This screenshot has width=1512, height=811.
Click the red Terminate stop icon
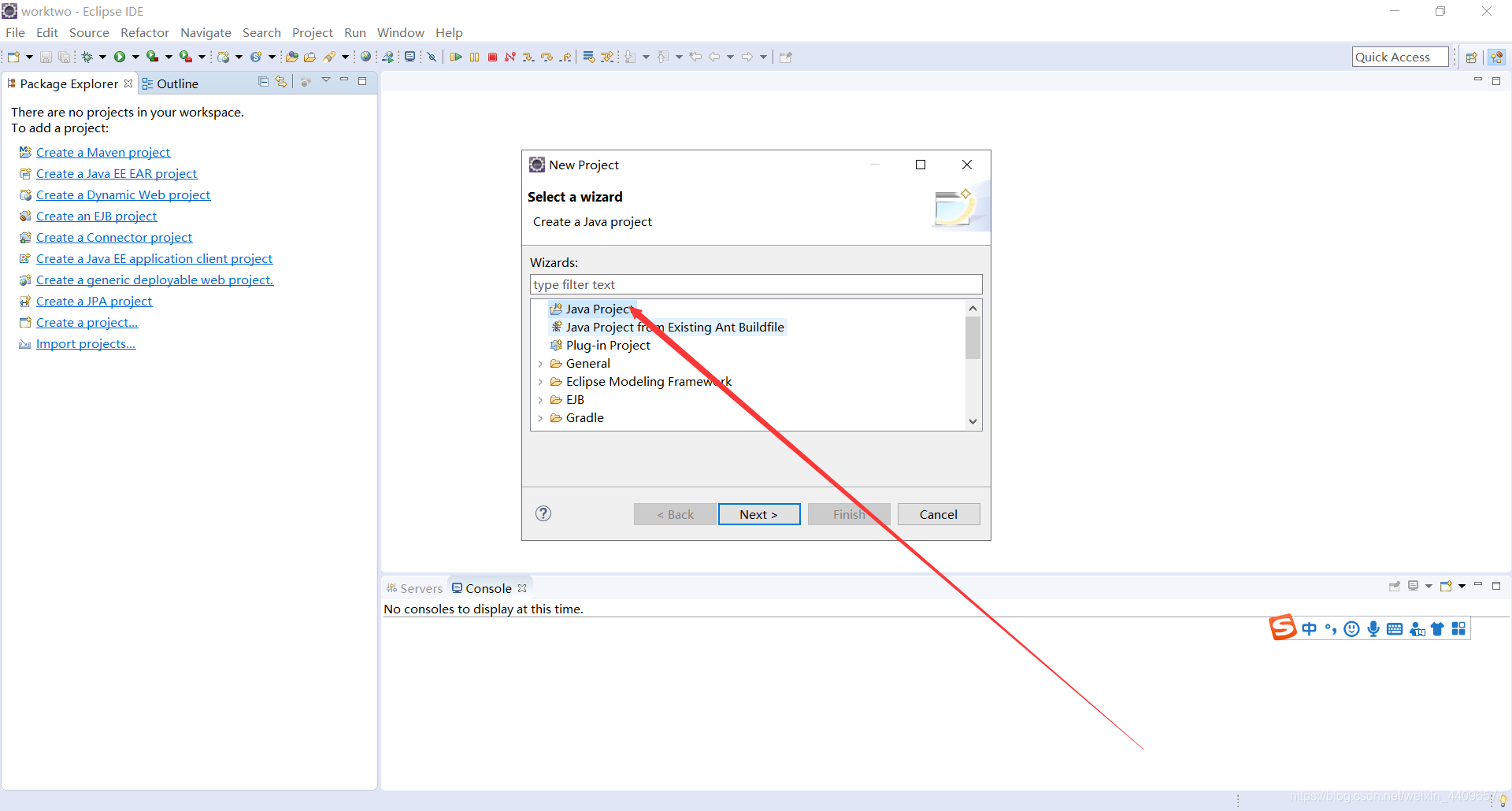[x=492, y=57]
